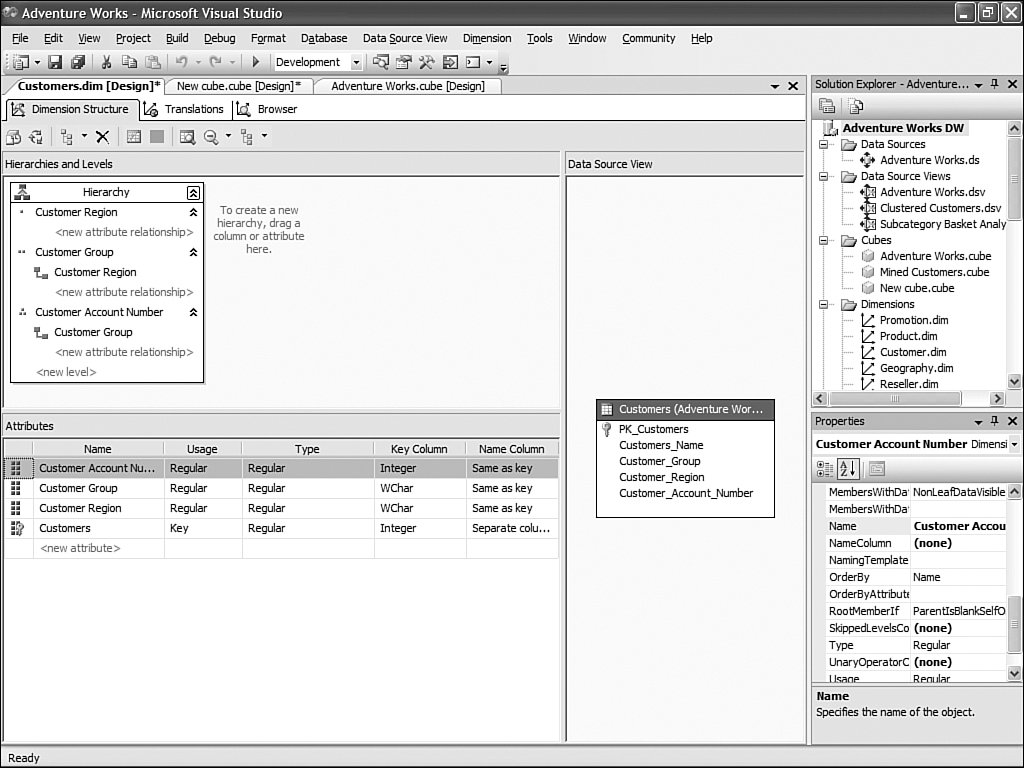Click the Properties icon in Solution Explorer toolbar

coord(827,106)
